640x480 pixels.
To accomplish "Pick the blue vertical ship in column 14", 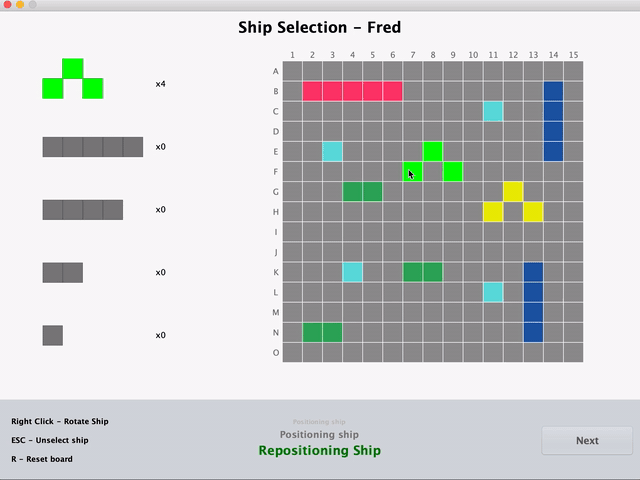I will point(553,121).
